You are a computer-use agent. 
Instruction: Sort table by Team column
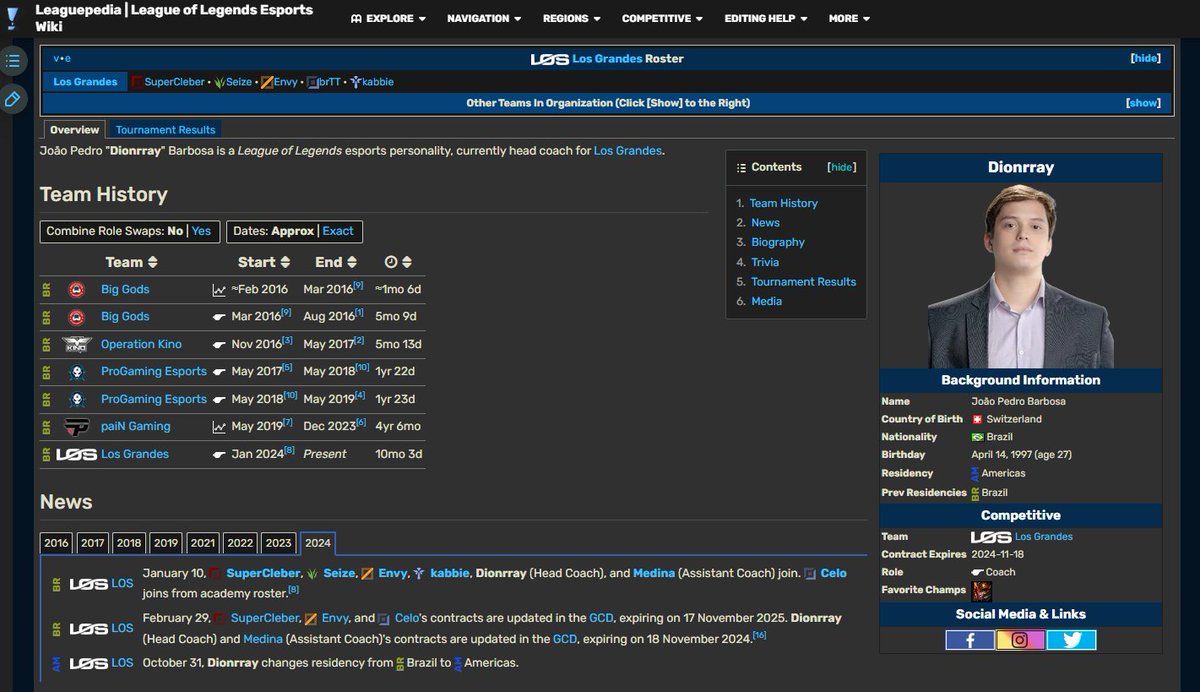coord(131,262)
